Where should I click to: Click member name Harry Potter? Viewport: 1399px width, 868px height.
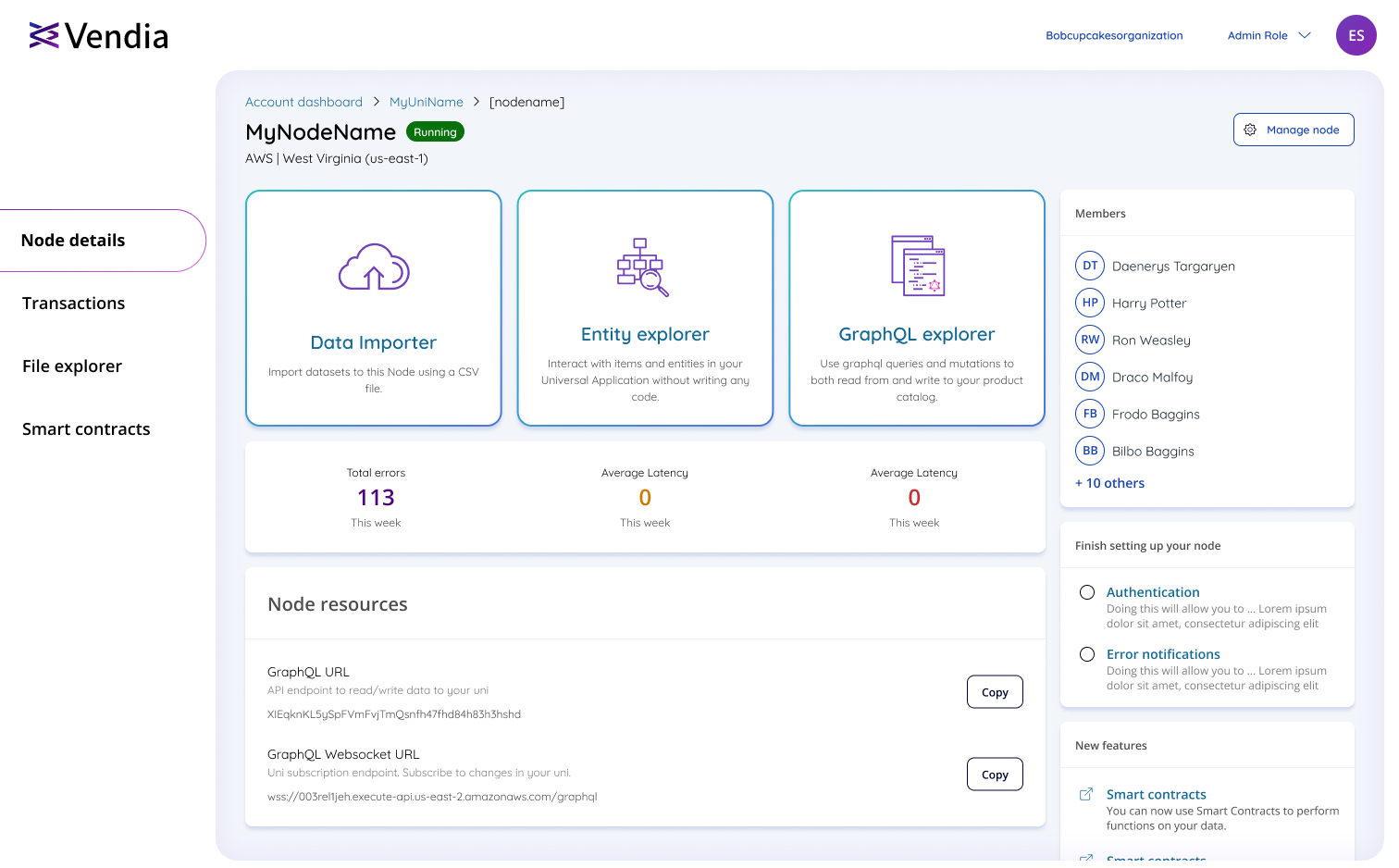point(1149,304)
